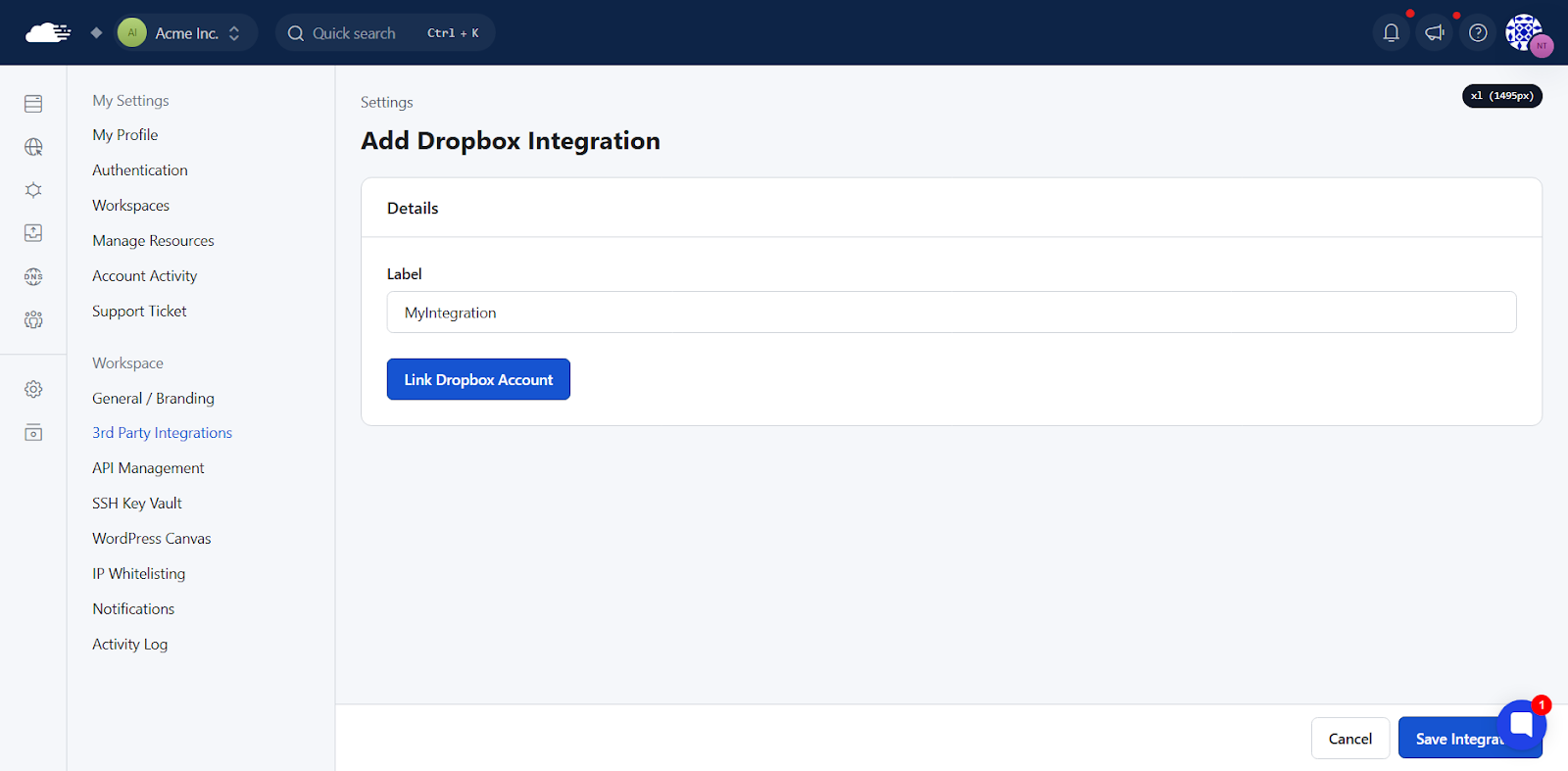Click the backup upload icon in left rail

pos(33,233)
